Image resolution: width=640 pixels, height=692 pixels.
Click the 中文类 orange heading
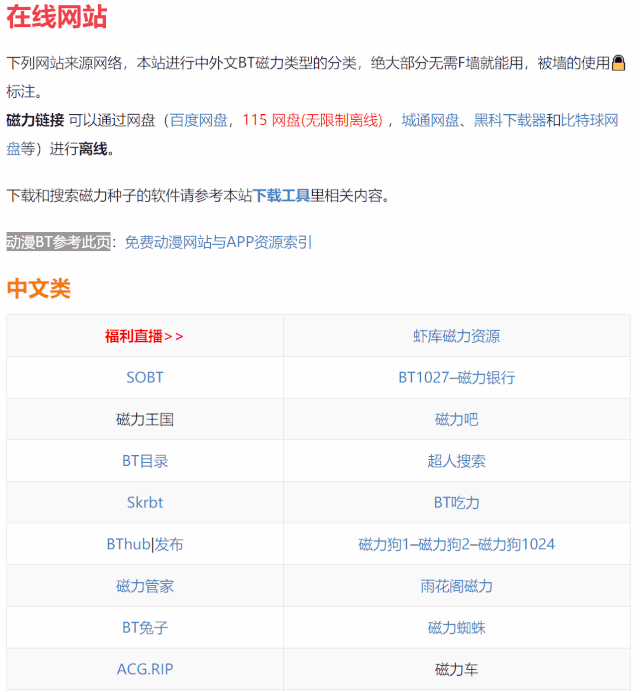coord(38,288)
